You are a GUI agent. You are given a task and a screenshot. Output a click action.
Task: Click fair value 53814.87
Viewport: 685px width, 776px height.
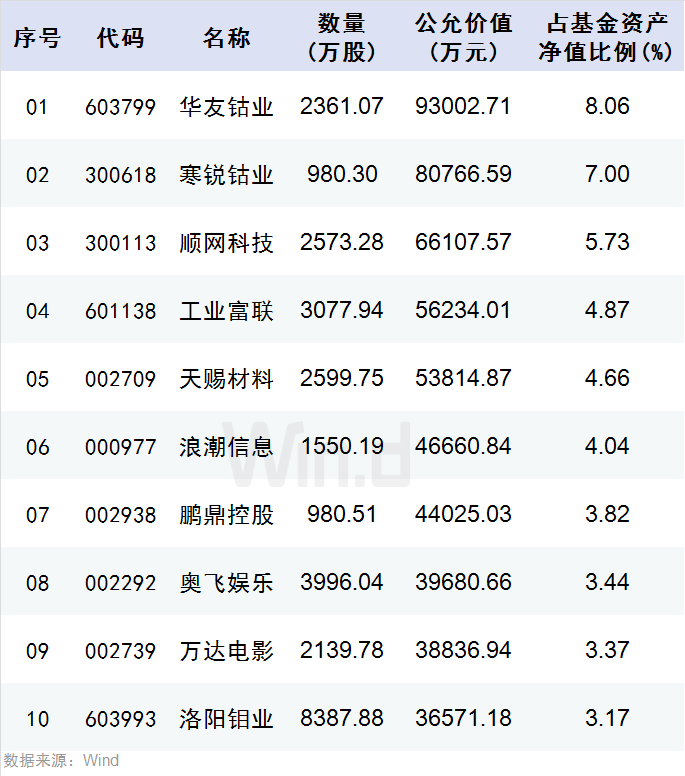click(463, 378)
